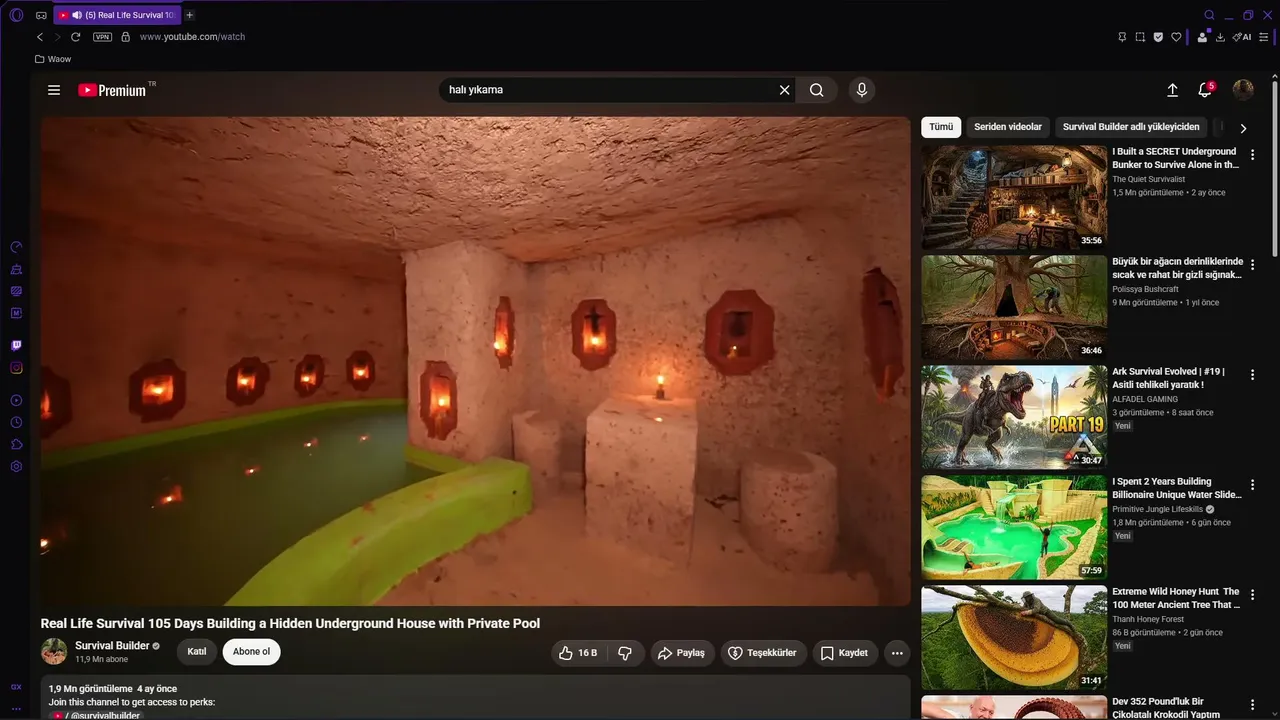Select the Real Life Survival browser tab
This screenshot has height=720, width=1280.
click(118, 15)
